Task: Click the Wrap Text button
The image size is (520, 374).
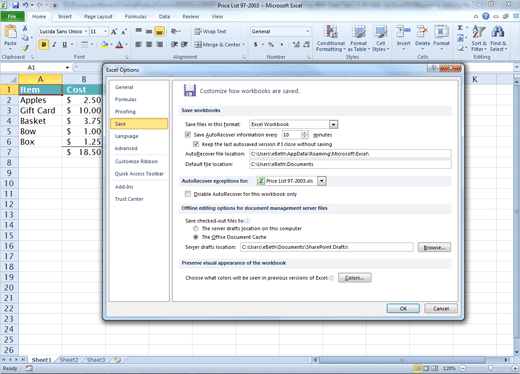Action: point(210,31)
